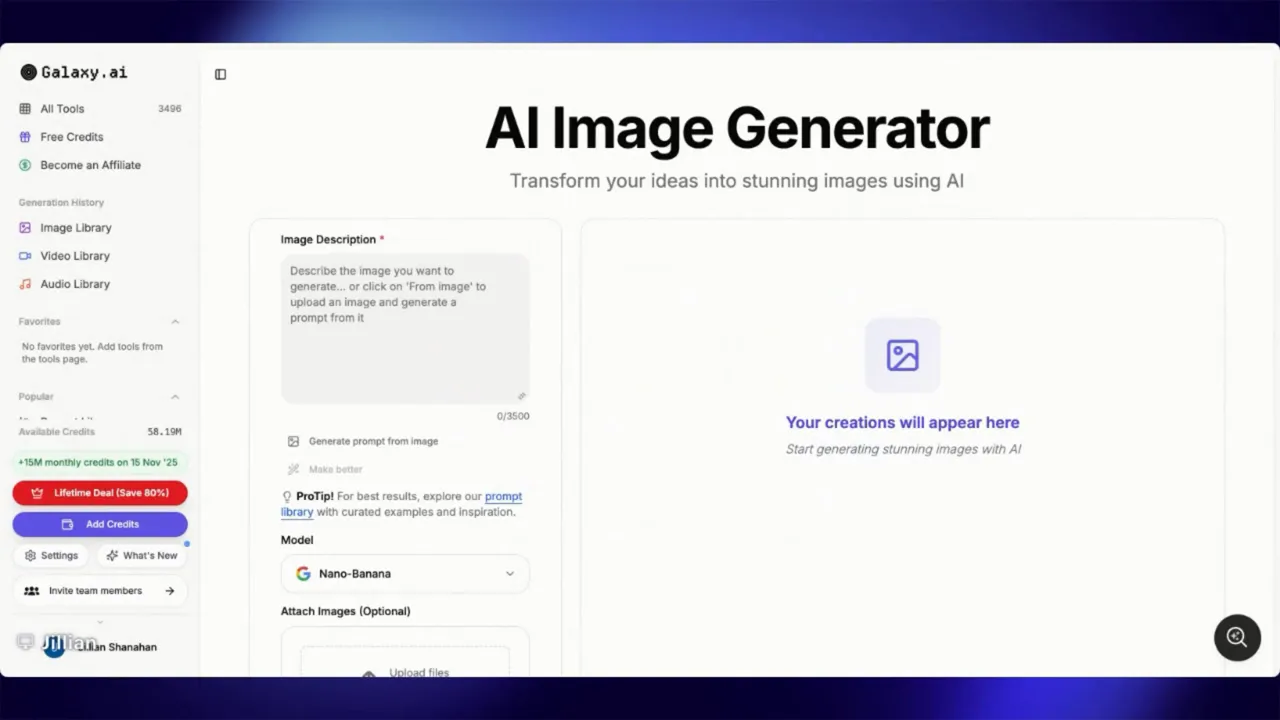Open the Nano-Banana model dropdown
The width and height of the screenshot is (1280, 720).
coord(404,573)
